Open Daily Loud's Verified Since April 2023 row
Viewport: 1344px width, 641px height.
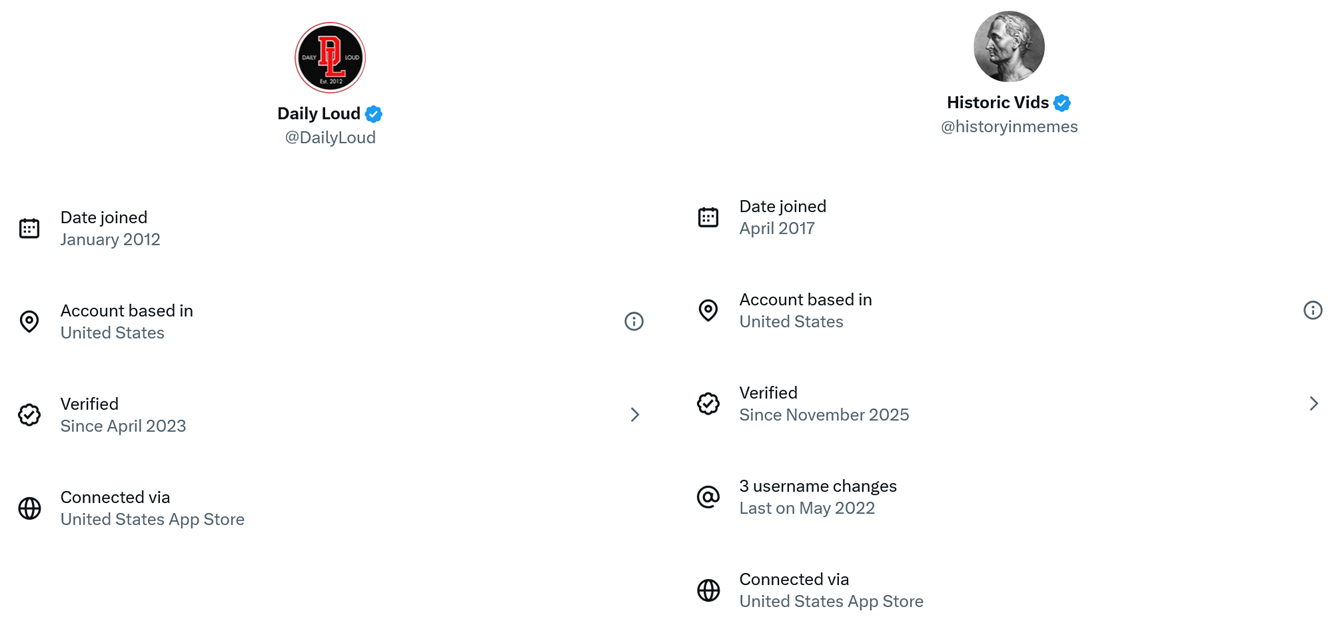coord(330,414)
